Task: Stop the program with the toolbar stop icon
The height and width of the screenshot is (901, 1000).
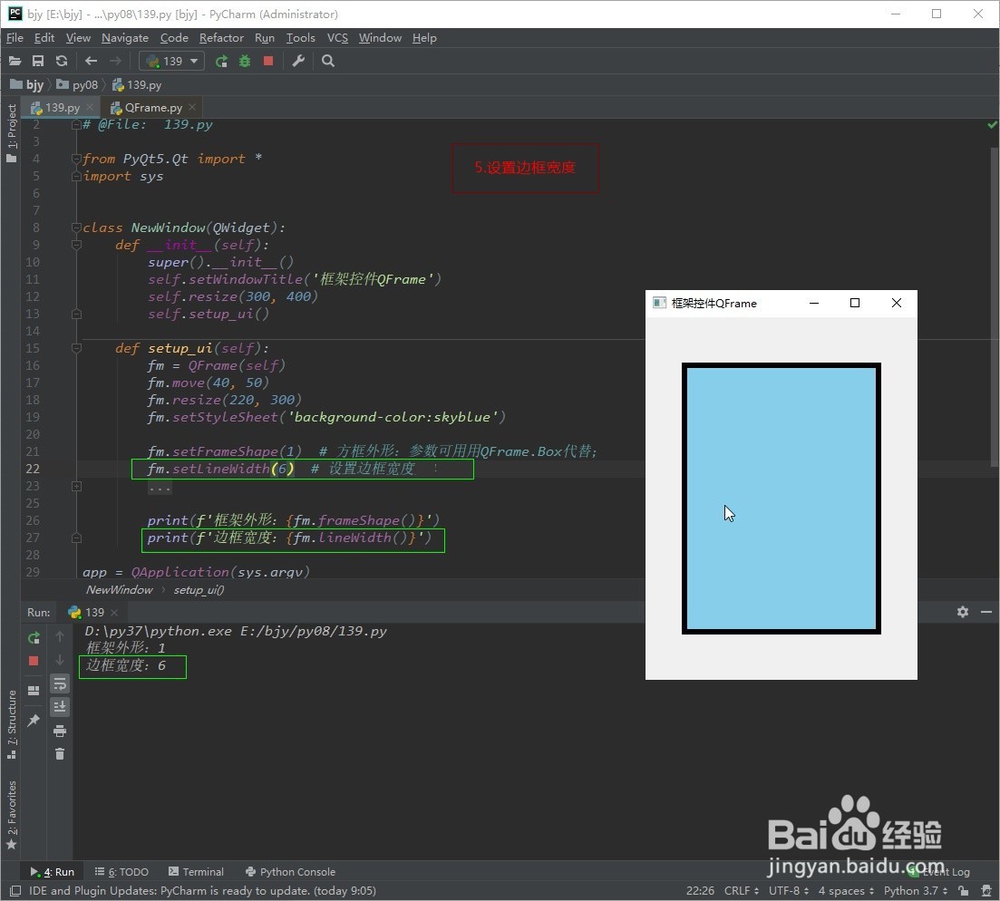Action: 268,61
